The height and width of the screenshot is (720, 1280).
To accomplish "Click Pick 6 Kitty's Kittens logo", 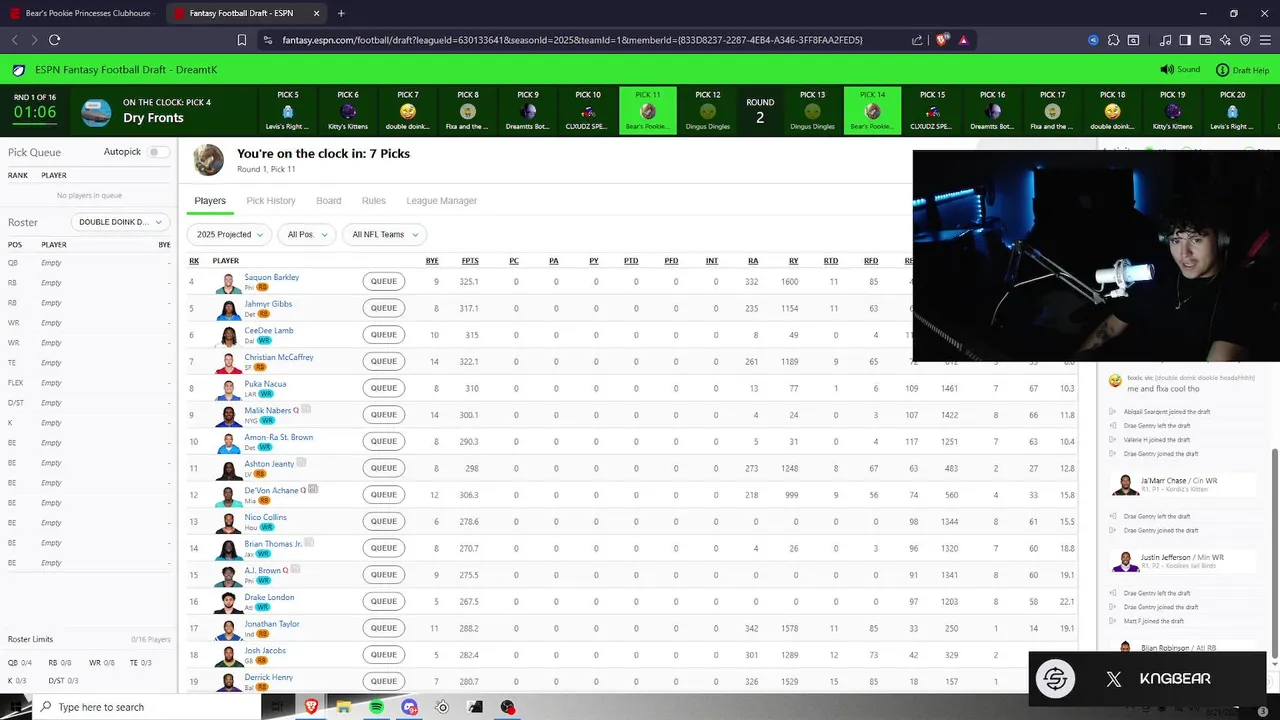I will pos(348,111).
